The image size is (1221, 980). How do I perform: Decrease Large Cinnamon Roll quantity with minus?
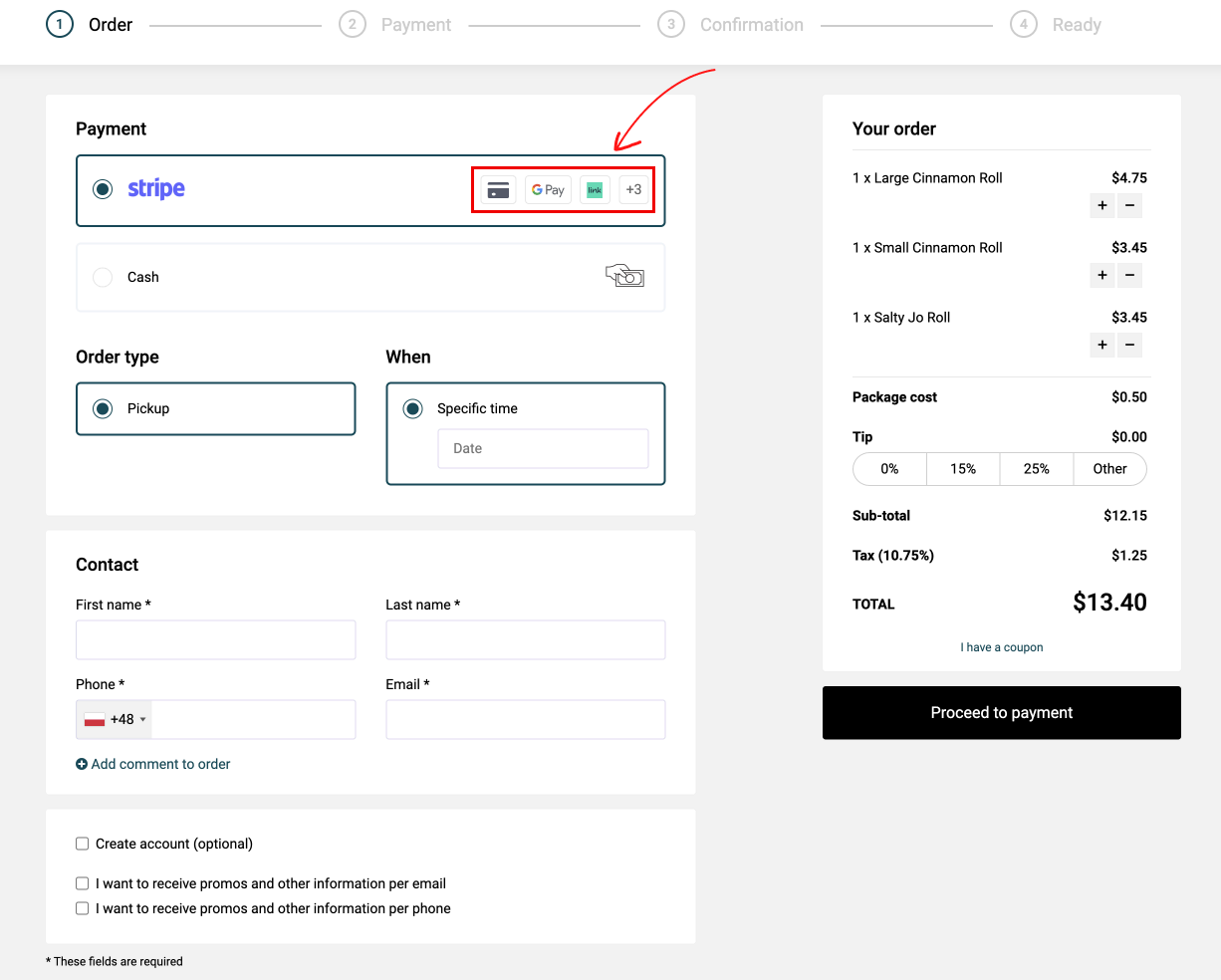pyautogui.click(x=1129, y=206)
